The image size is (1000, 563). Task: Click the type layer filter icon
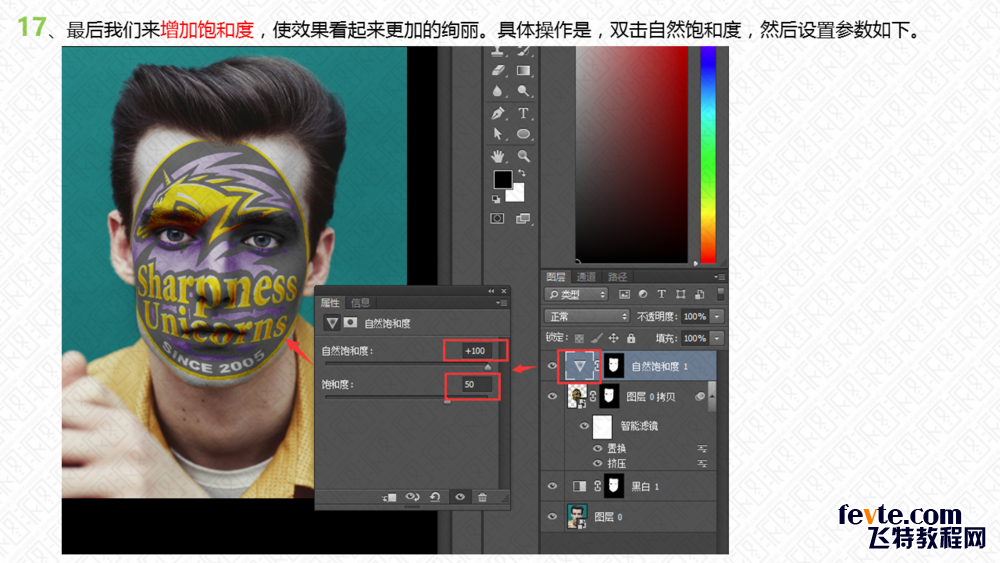coord(661,295)
